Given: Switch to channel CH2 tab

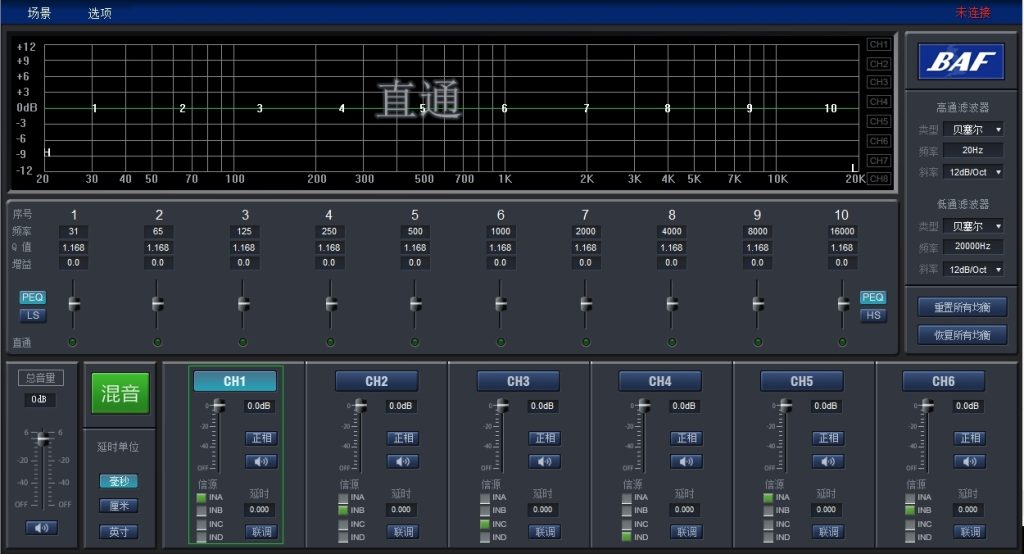Looking at the screenshot, I should point(377,381).
